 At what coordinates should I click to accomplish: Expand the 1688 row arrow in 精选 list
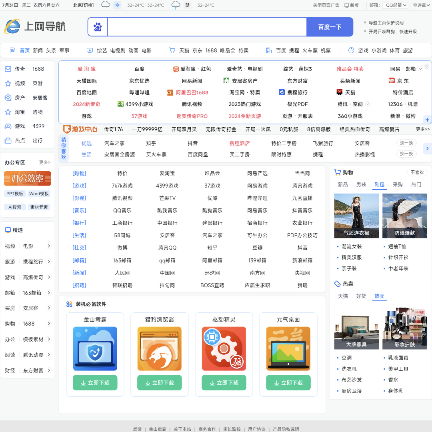point(49,323)
